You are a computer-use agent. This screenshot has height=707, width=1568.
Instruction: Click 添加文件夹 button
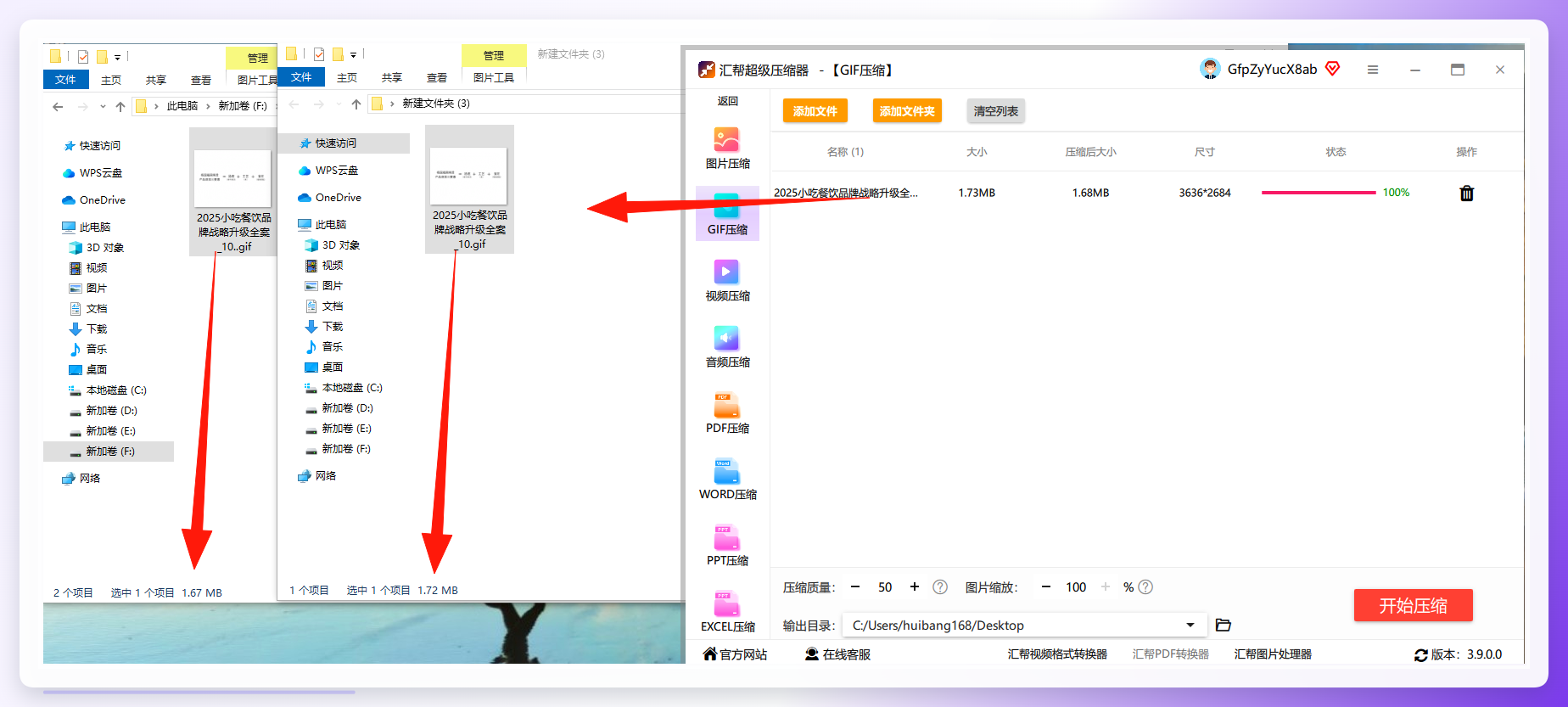tap(907, 111)
